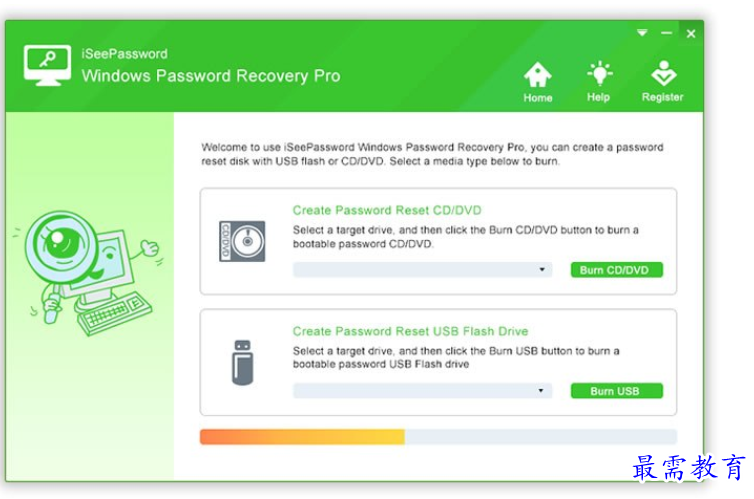
Task: Open the title bar dropdown triangle menu
Action: click(642, 33)
